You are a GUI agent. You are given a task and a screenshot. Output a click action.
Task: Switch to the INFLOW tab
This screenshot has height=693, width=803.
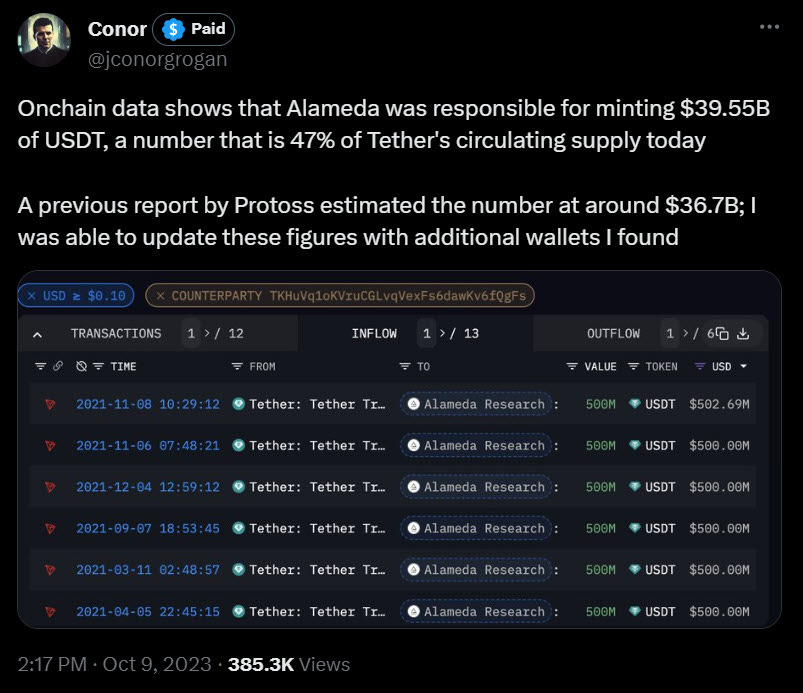coord(374,333)
